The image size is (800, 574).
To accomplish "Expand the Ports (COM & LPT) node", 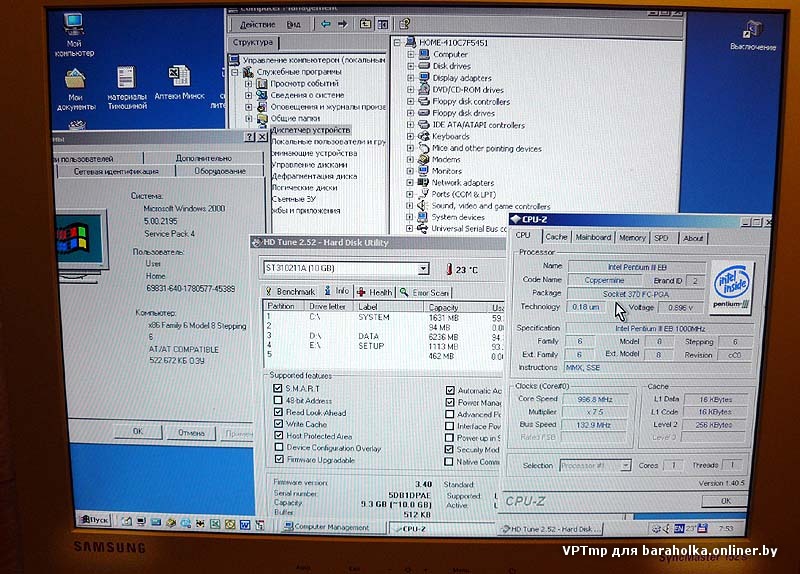I will (410, 194).
